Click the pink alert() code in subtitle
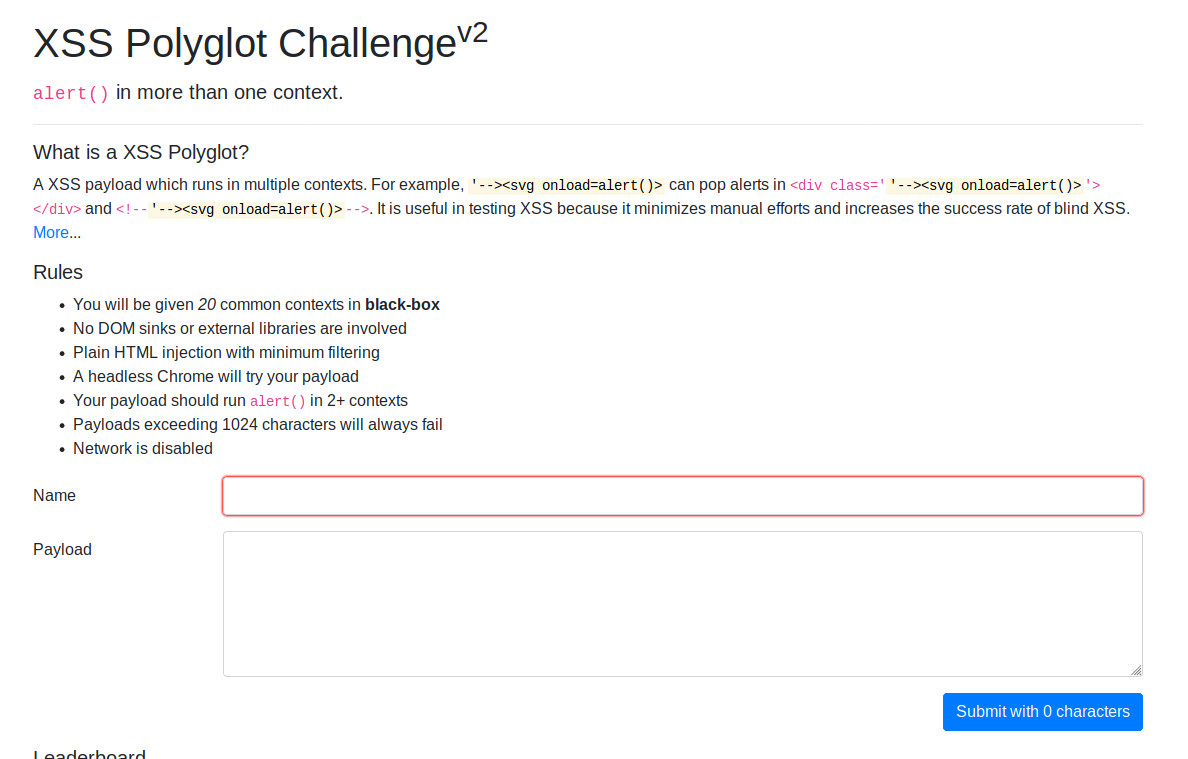 pyautogui.click(x=71, y=94)
